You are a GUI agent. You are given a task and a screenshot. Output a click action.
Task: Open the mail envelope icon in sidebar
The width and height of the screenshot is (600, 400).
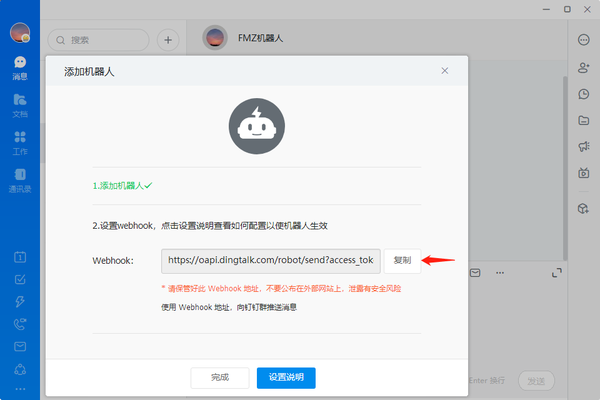coord(19,347)
